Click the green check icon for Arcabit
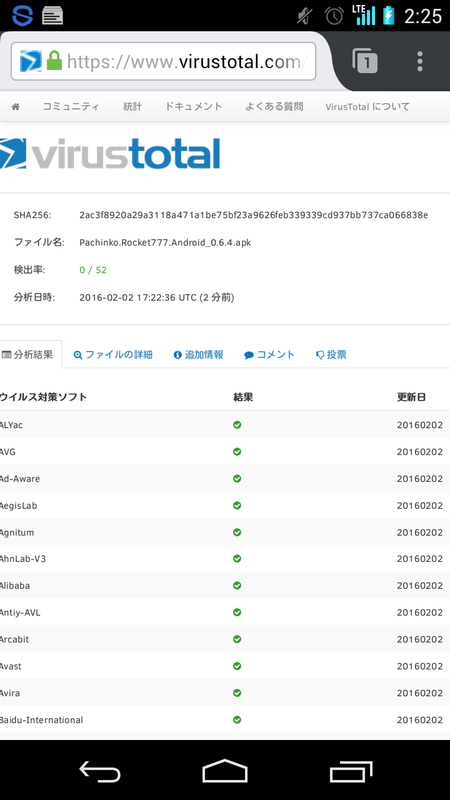 click(237, 639)
